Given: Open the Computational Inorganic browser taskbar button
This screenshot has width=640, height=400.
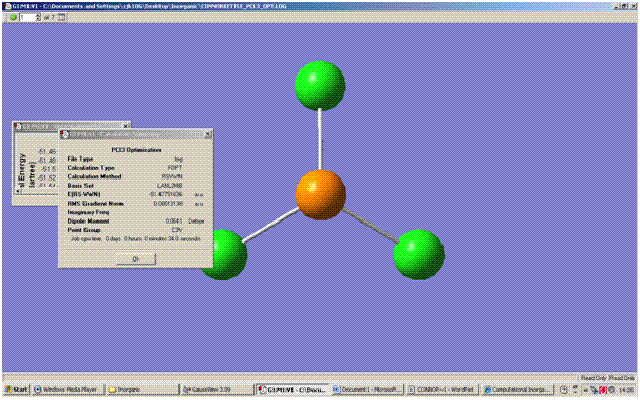Looking at the screenshot, I should point(517,389).
